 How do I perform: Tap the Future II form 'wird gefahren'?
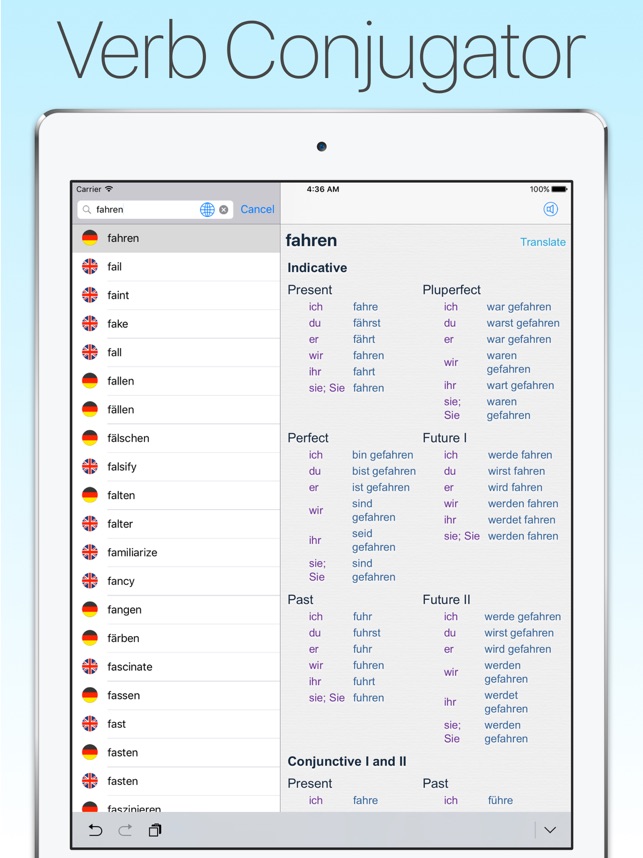[x=518, y=649]
